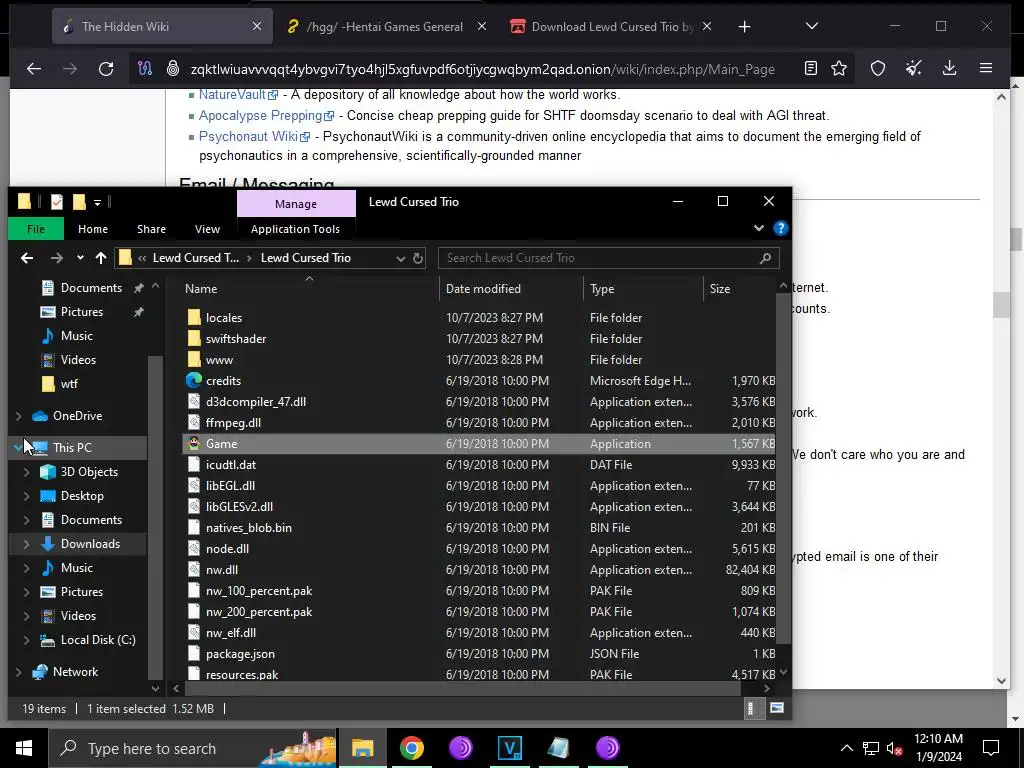Expand the Downloads tree node
The height and width of the screenshot is (768, 1024).
26,543
